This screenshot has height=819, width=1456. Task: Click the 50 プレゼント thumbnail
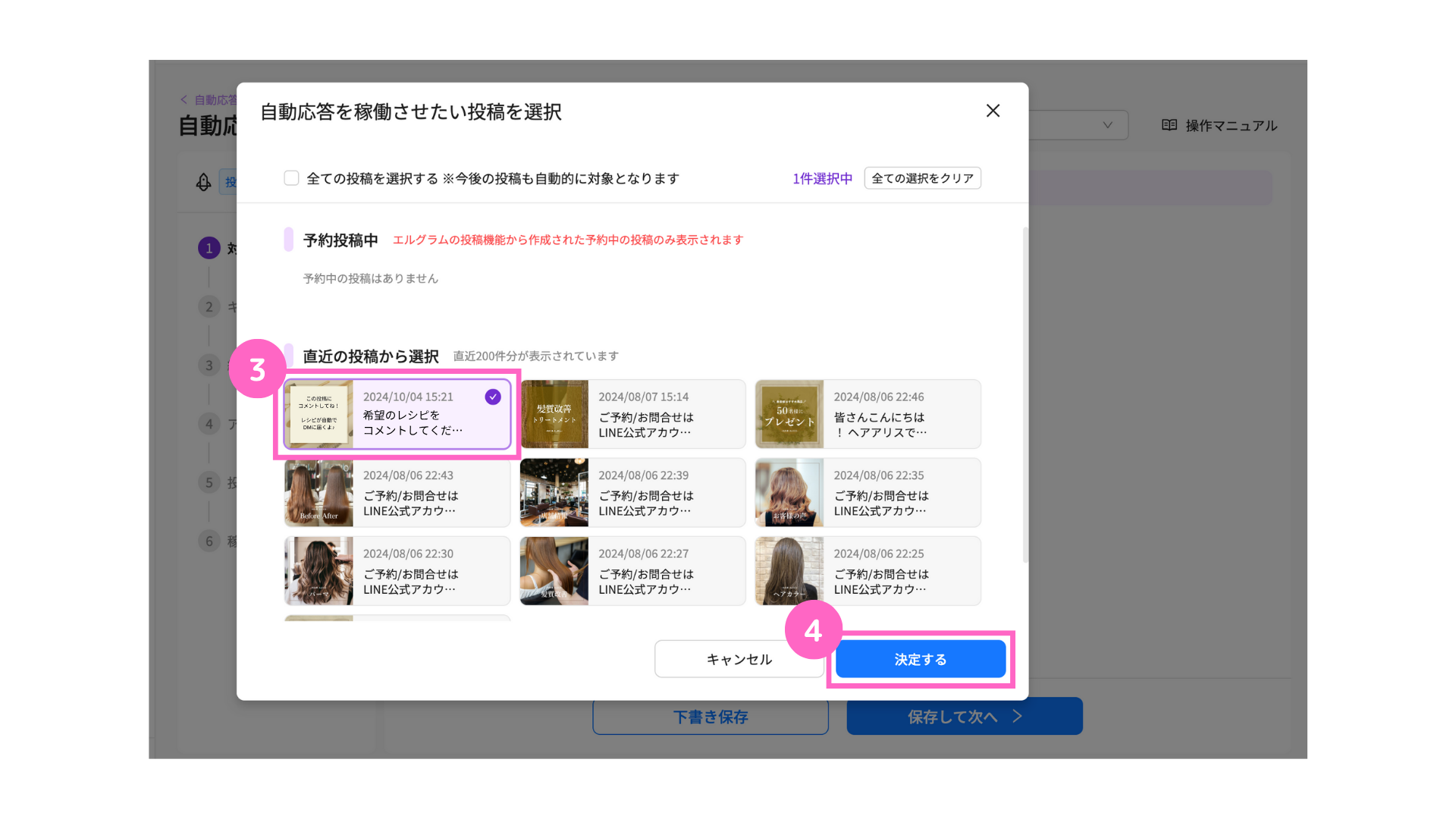pos(789,414)
